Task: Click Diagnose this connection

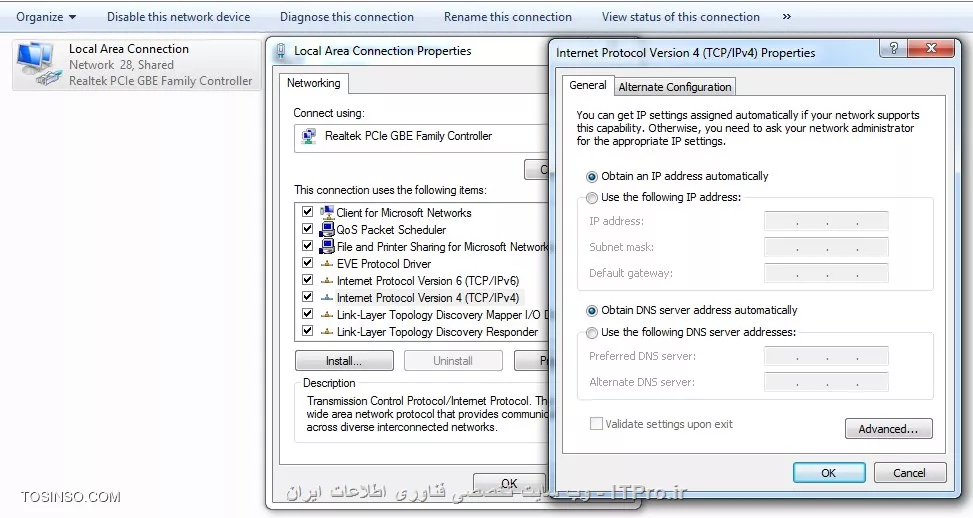Action: [347, 17]
